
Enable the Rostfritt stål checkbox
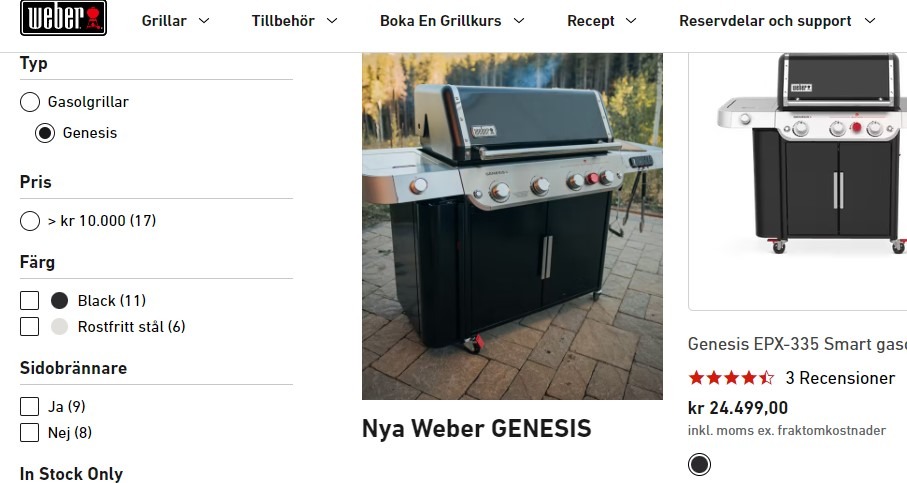tap(30, 327)
